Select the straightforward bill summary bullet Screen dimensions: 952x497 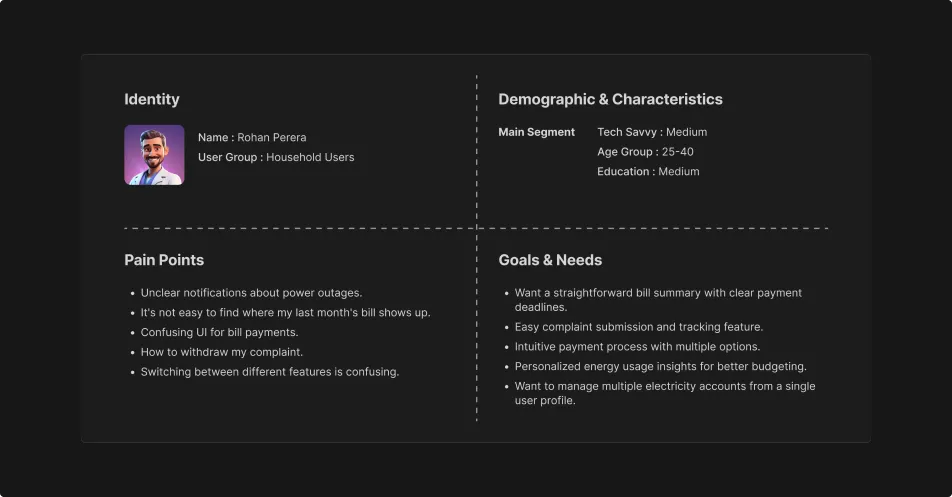(658, 293)
